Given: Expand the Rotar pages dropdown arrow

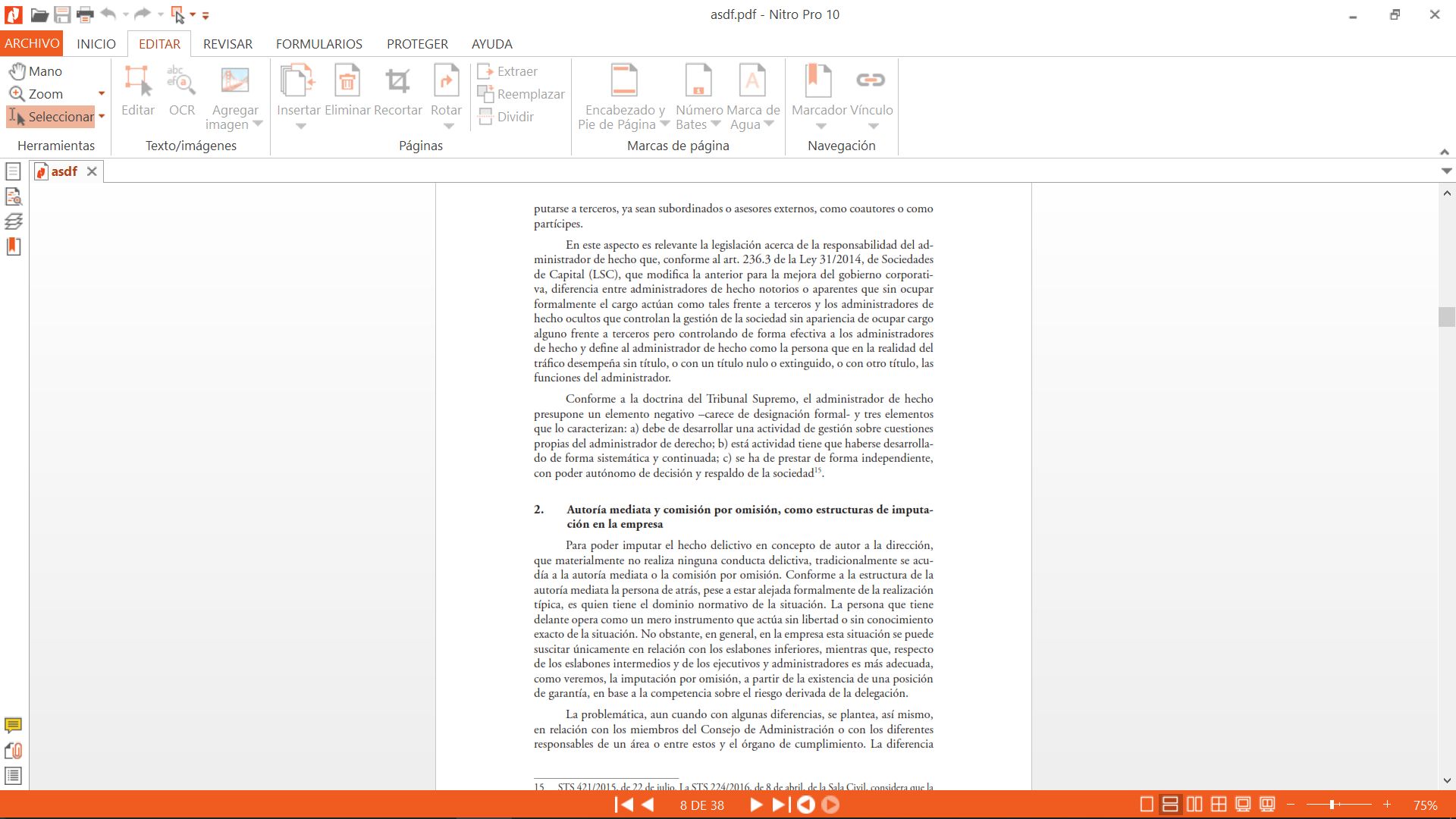Looking at the screenshot, I should [448, 127].
